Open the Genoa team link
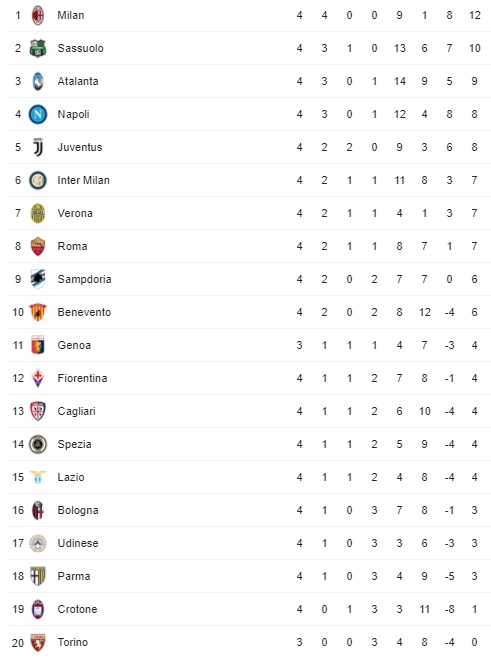Viewport: 491px width, 665px height. pyautogui.click(x=74, y=345)
